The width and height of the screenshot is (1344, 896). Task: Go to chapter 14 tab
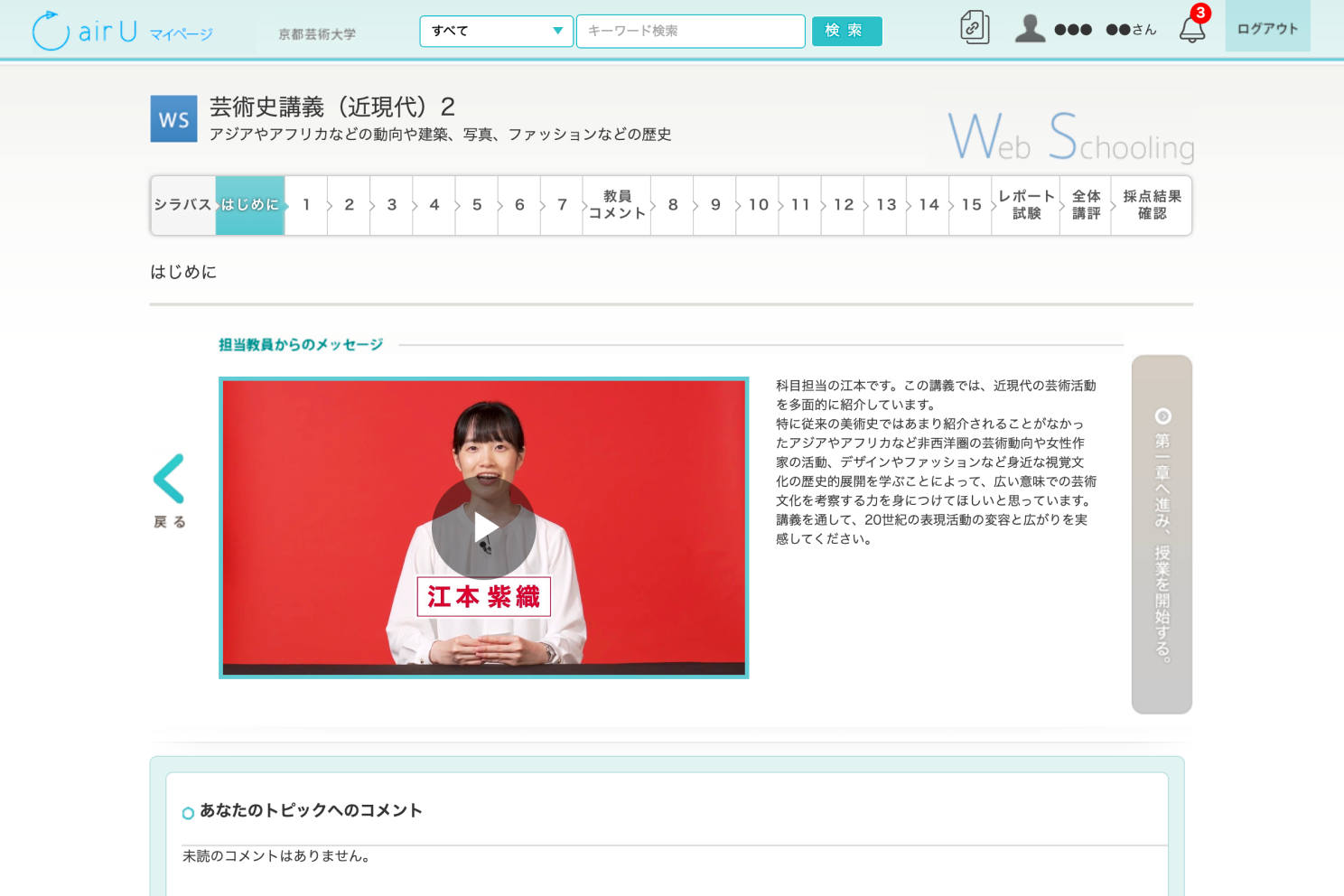(x=929, y=205)
